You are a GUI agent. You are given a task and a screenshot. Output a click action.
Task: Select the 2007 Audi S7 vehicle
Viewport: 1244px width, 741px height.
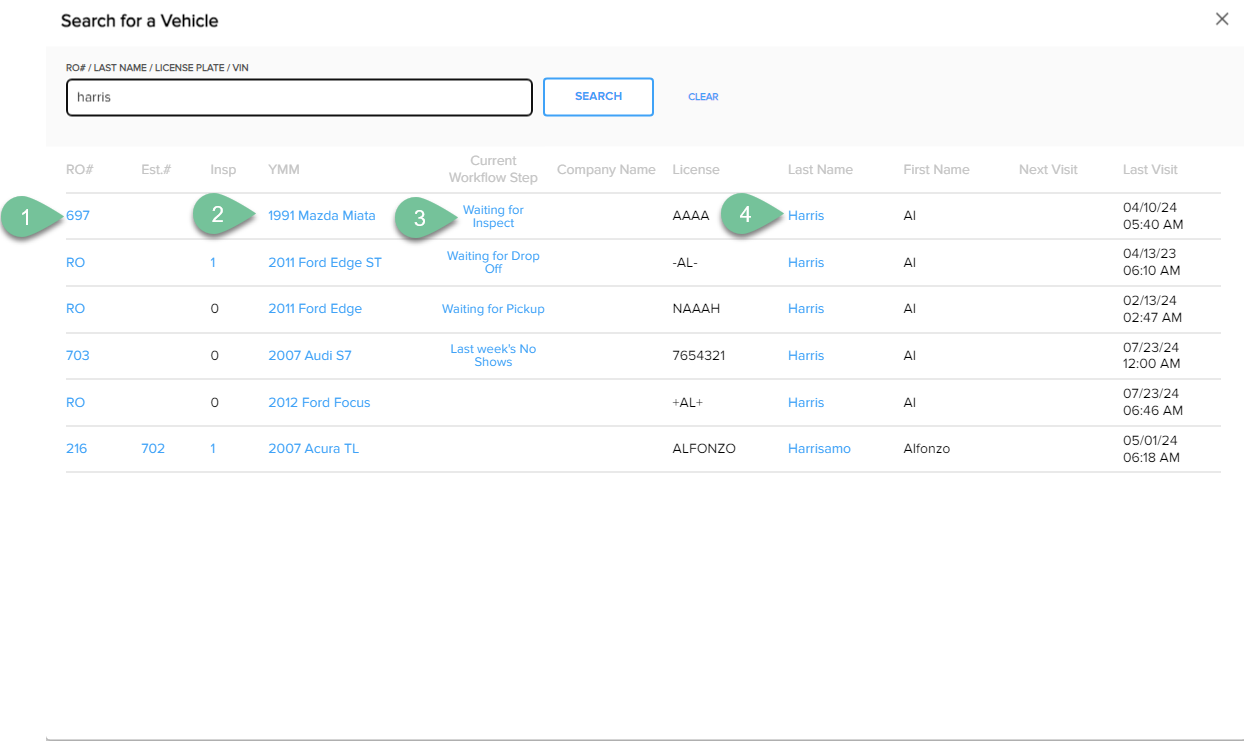click(309, 356)
